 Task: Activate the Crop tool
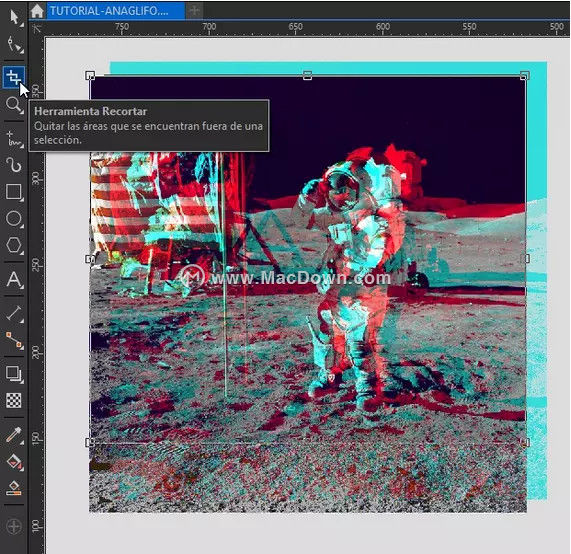click(14, 77)
